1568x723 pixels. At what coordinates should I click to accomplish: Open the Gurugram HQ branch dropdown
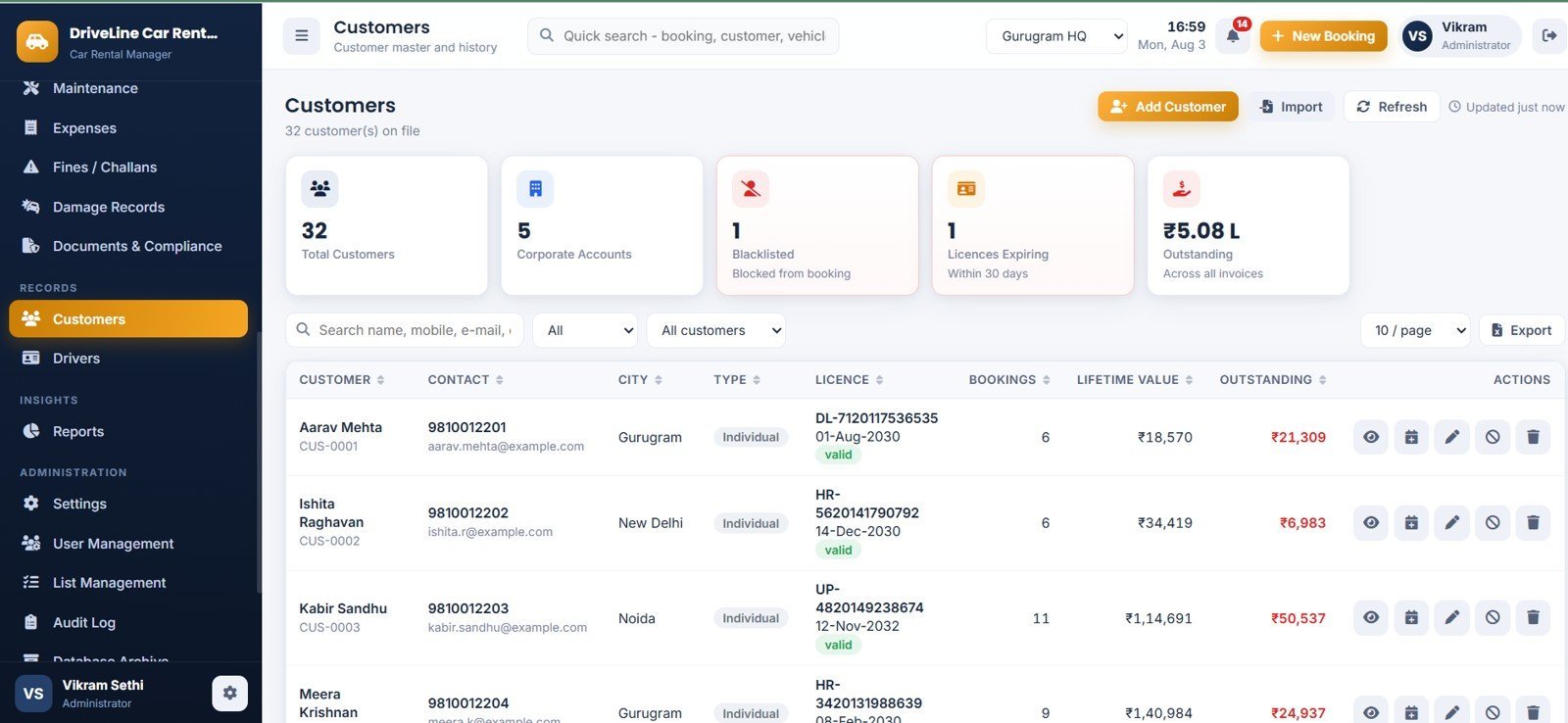[1056, 36]
